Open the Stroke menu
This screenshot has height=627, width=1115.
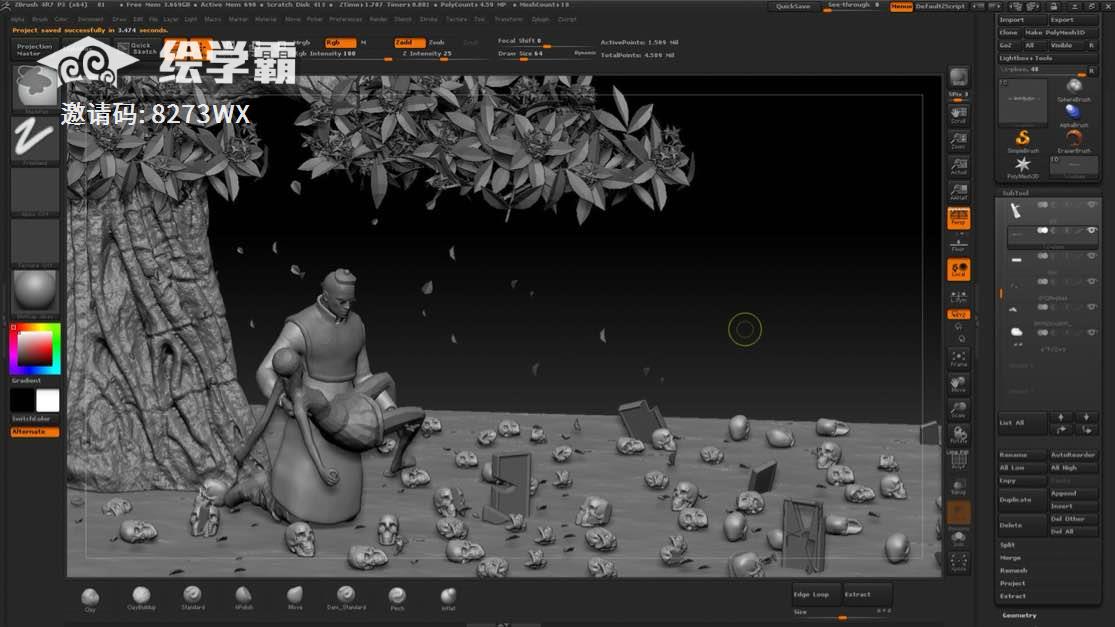[428, 19]
